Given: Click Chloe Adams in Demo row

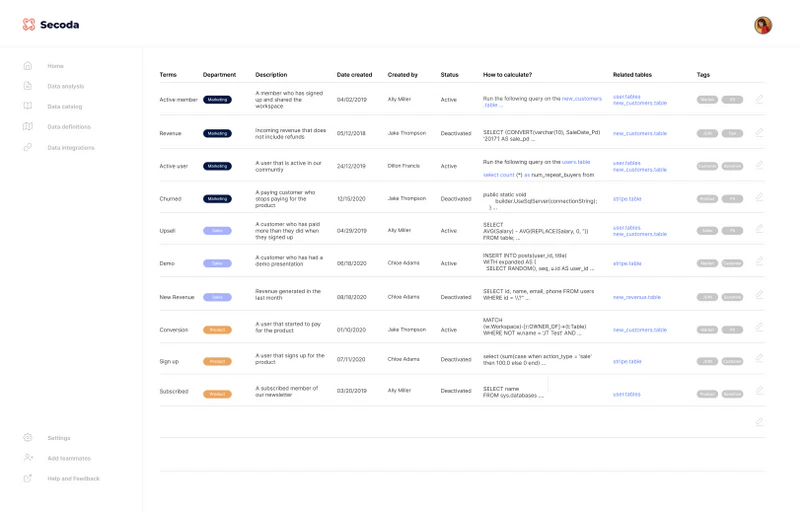Looking at the screenshot, I should pyautogui.click(x=404, y=263).
